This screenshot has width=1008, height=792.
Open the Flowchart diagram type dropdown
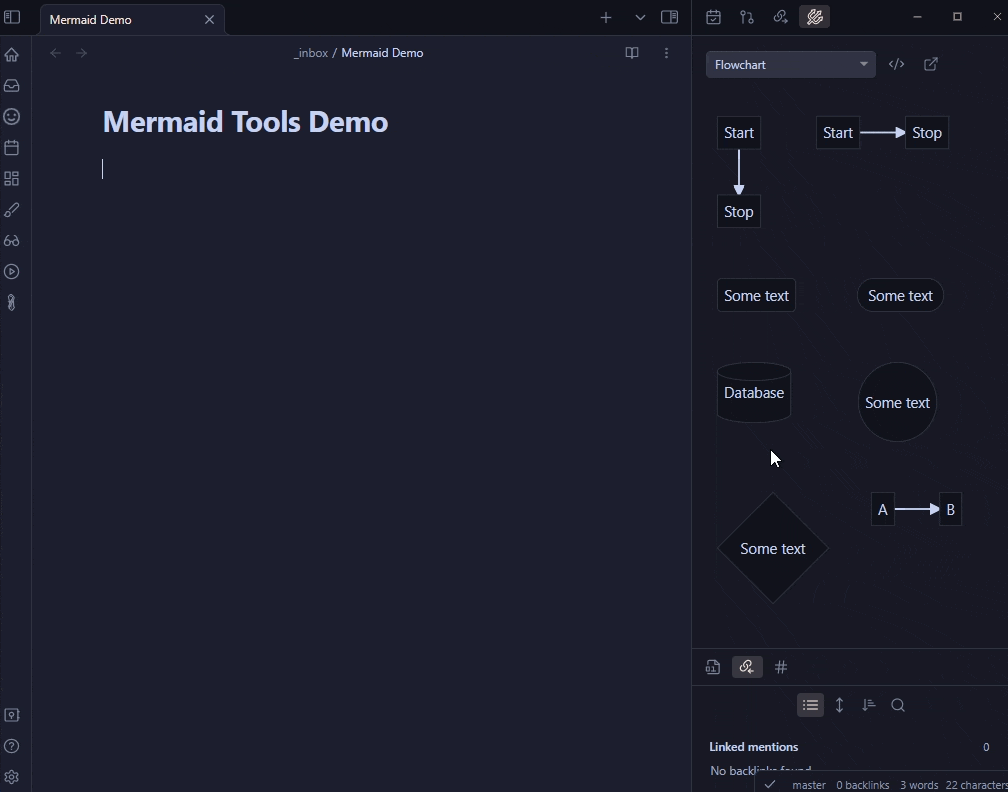click(790, 64)
